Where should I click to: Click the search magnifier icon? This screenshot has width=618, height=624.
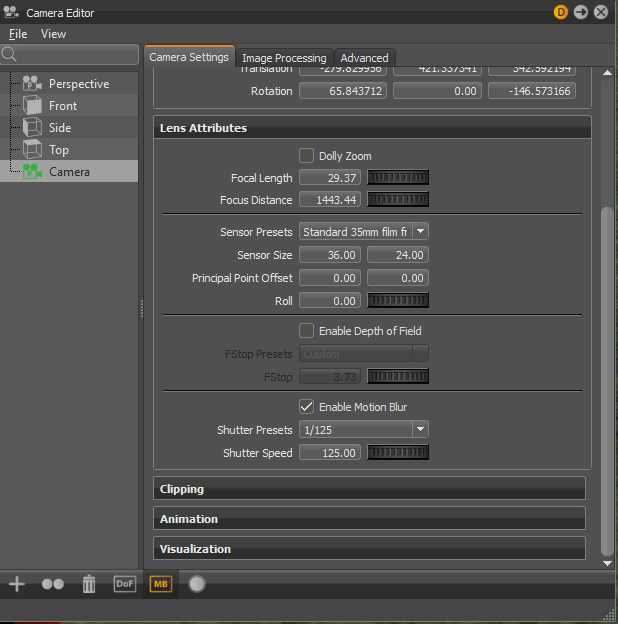[9, 54]
